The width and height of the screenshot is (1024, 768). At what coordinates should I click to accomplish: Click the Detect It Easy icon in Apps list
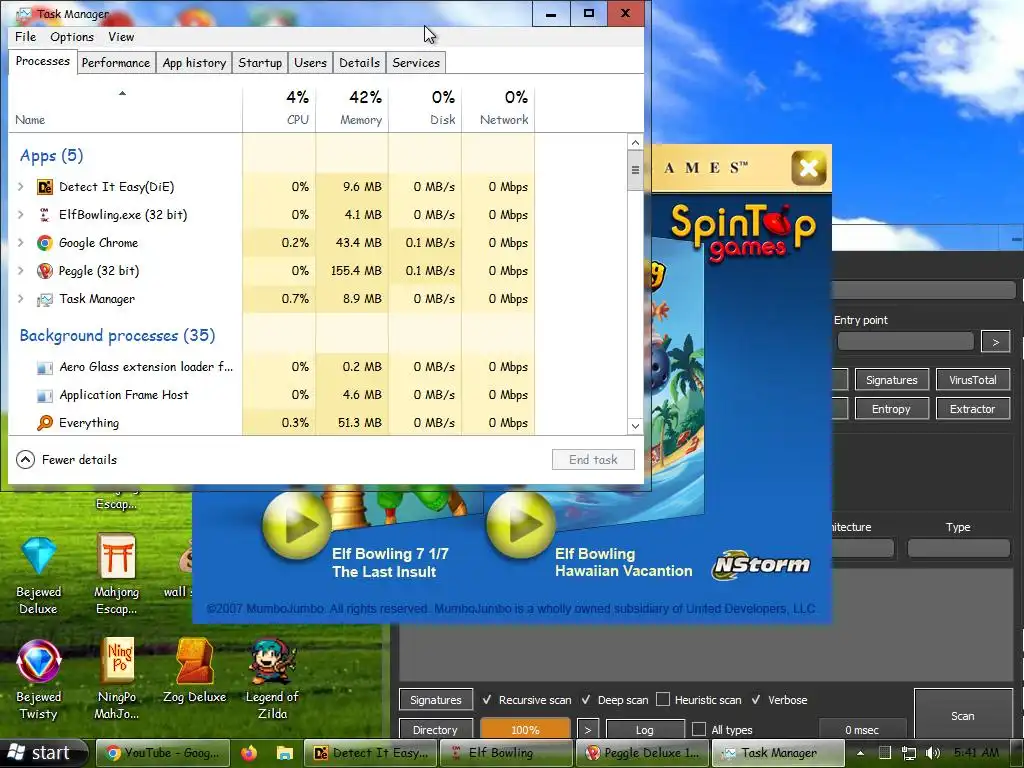pyautogui.click(x=44, y=187)
